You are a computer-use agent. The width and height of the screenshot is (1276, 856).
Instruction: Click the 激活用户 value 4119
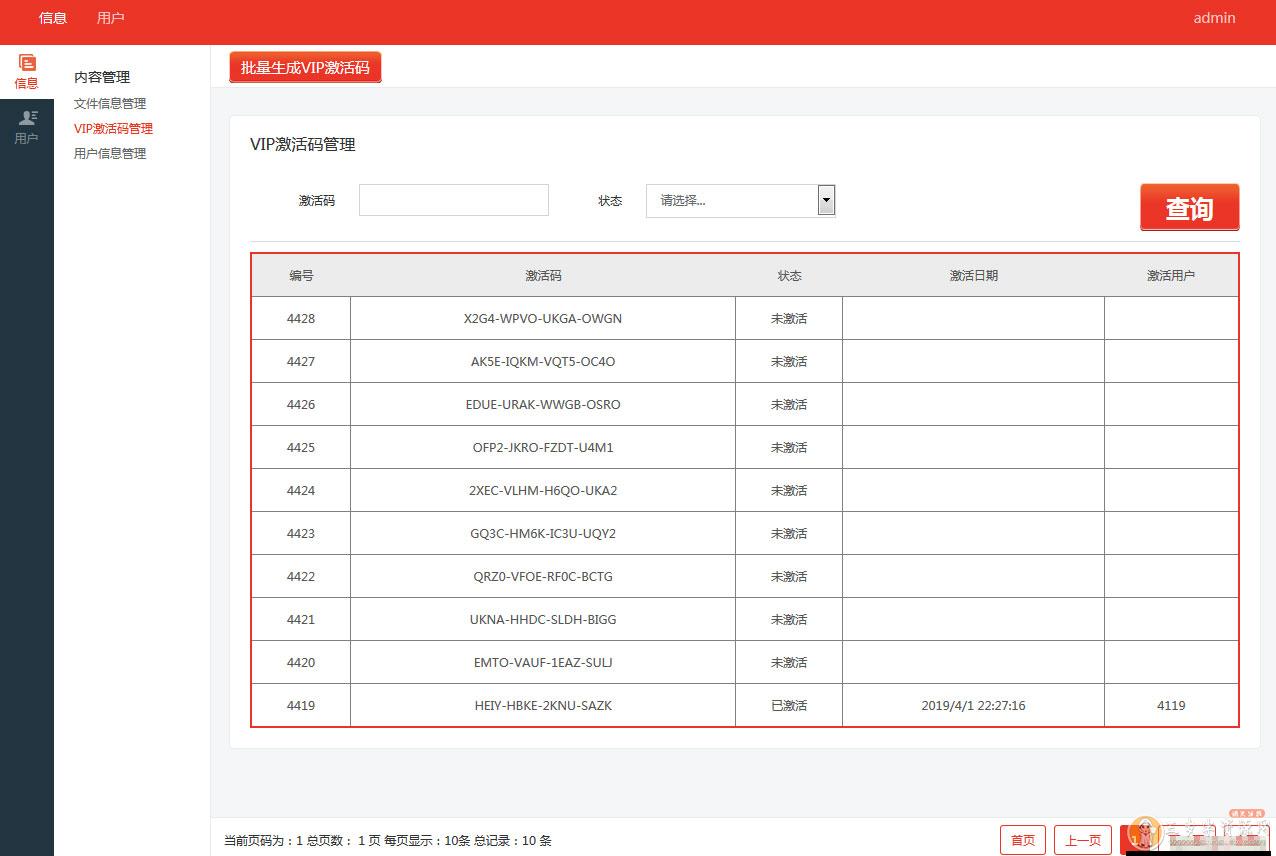1171,705
